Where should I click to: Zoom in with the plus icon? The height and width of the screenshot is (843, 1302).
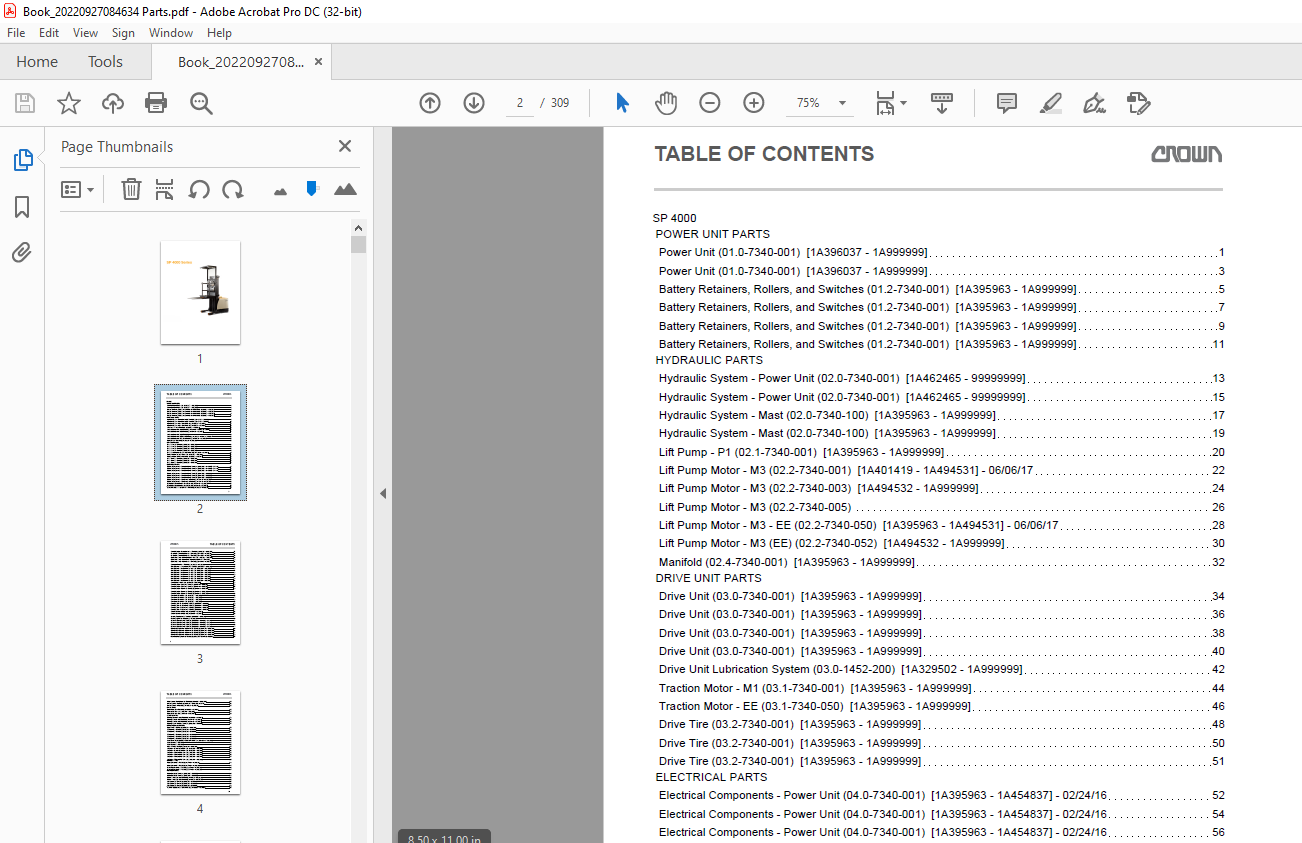(754, 103)
